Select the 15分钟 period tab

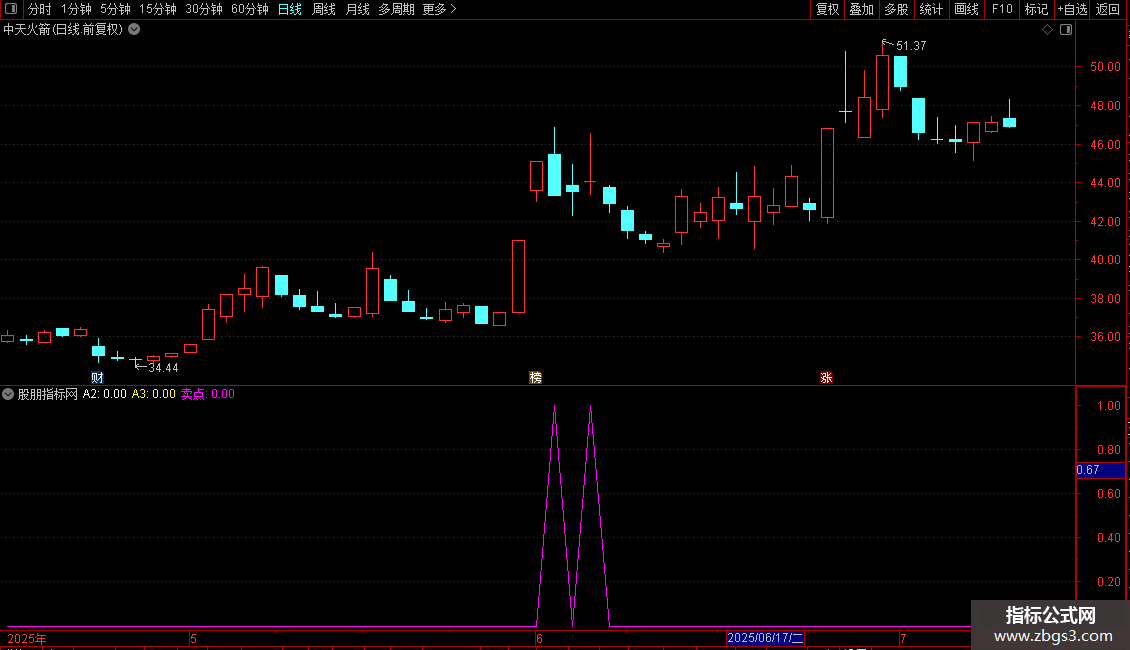158,9
